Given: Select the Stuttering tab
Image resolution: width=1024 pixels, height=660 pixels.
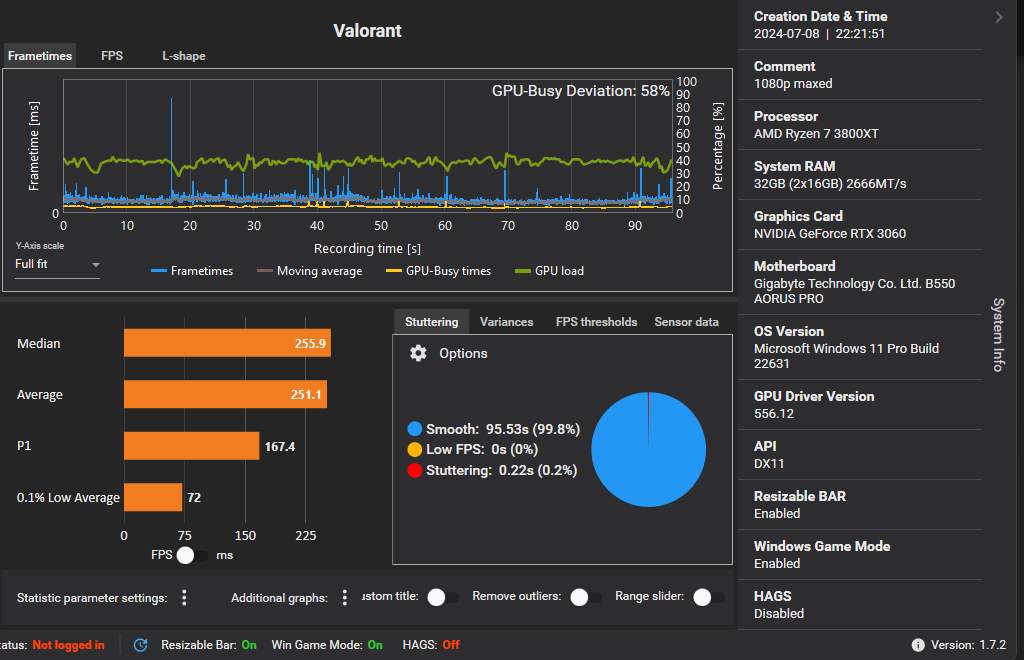Looking at the screenshot, I should [x=432, y=322].
